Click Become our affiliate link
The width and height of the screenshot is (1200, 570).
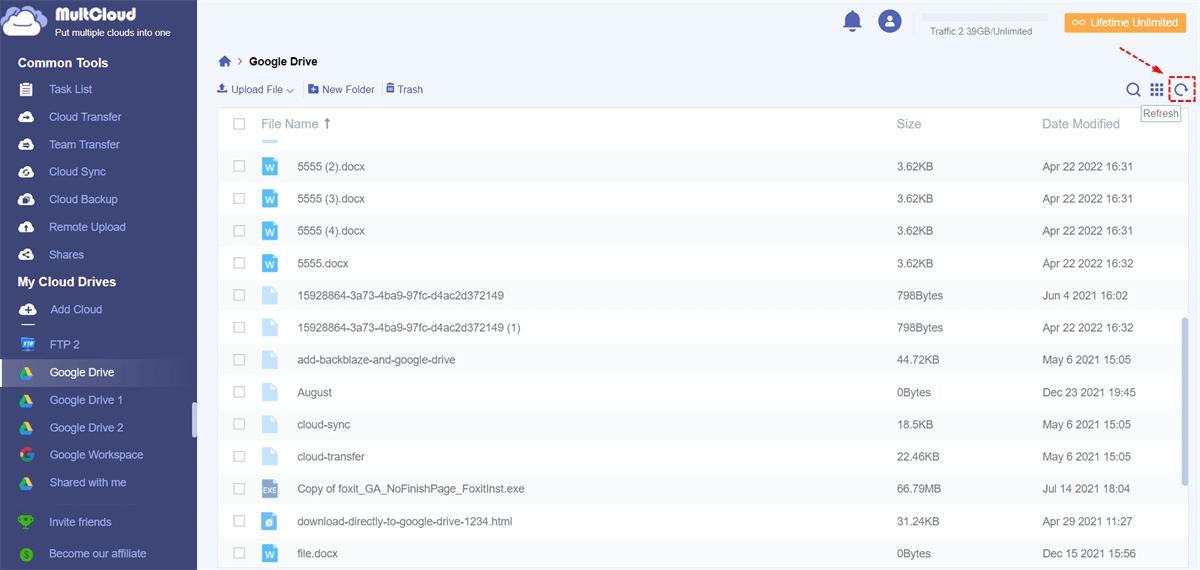tap(97, 554)
